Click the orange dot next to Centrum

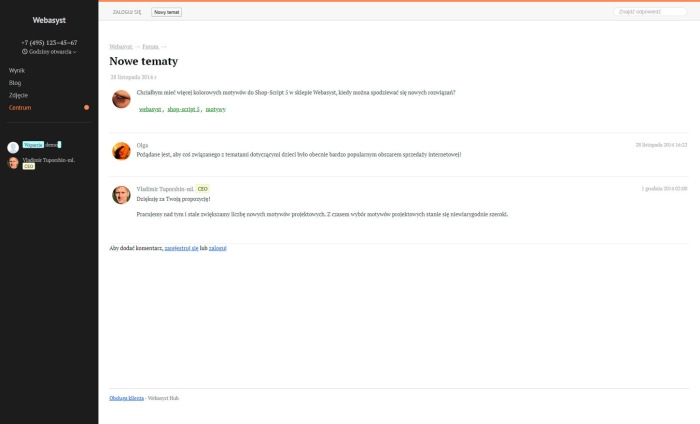point(87,107)
